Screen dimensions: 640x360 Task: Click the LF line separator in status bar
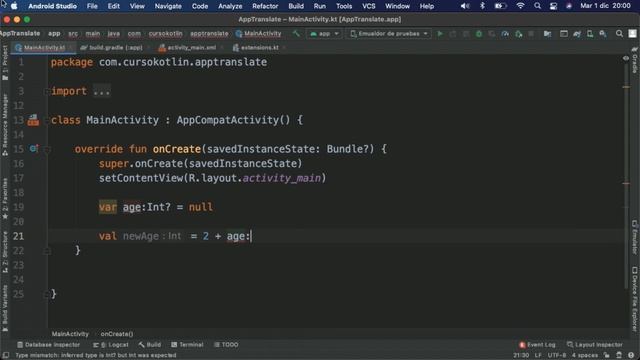(538, 356)
